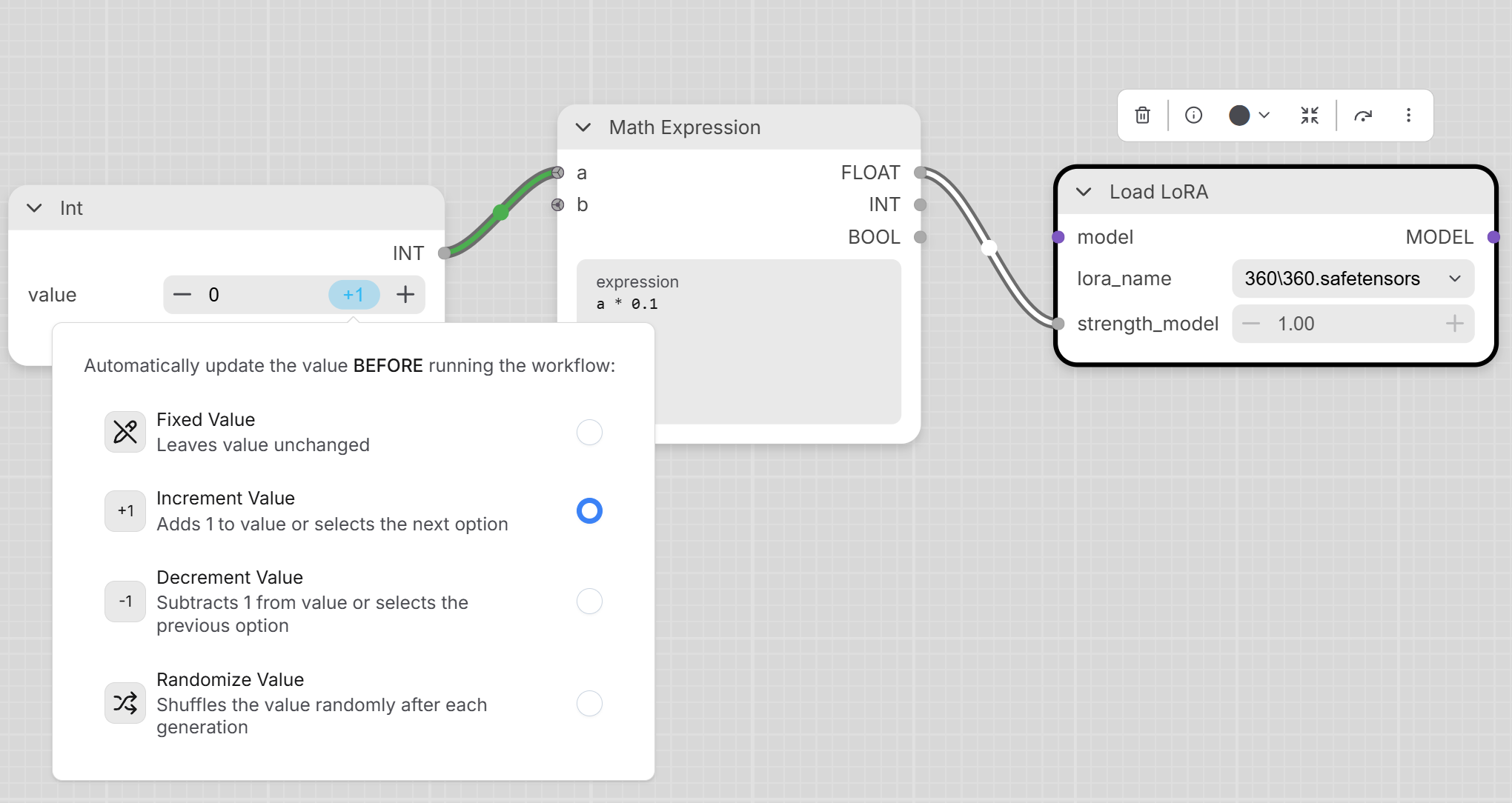Click the purple model input socket
Image resolution: width=1512 pixels, height=803 pixels.
(x=1058, y=237)
